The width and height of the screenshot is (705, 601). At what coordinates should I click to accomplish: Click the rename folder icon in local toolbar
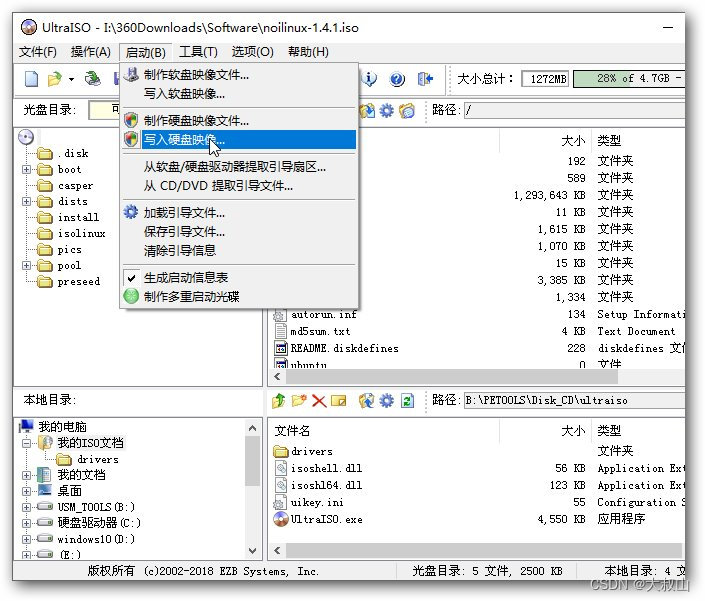click(x=339, y=401)
